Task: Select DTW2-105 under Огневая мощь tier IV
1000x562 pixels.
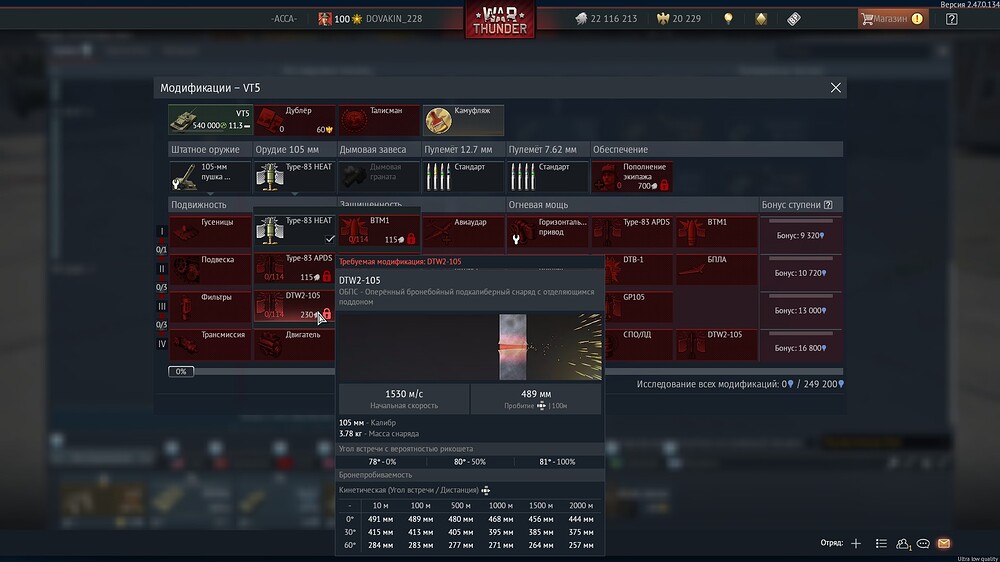Action: 716,344
